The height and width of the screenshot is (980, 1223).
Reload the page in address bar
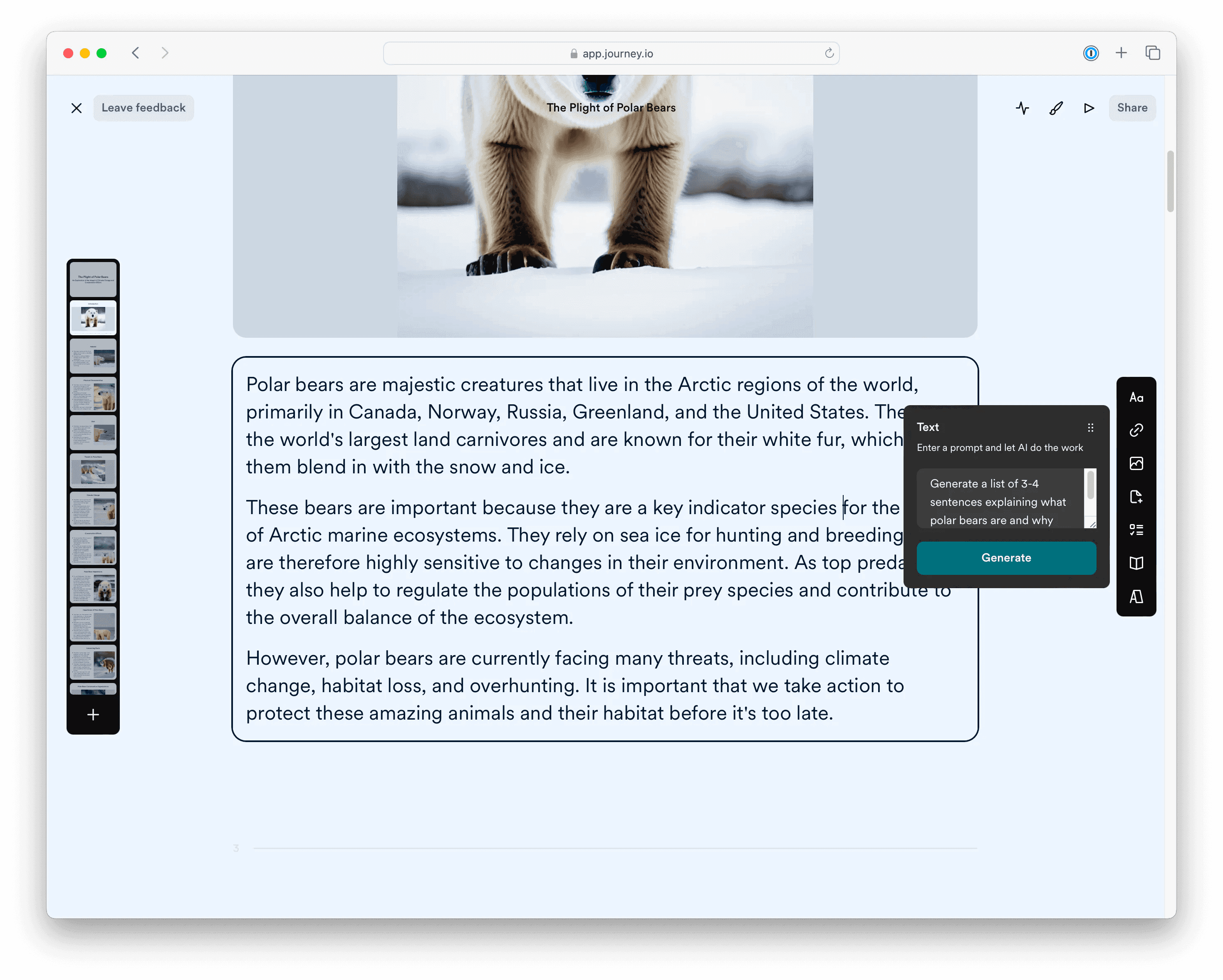tap(829, 53)
